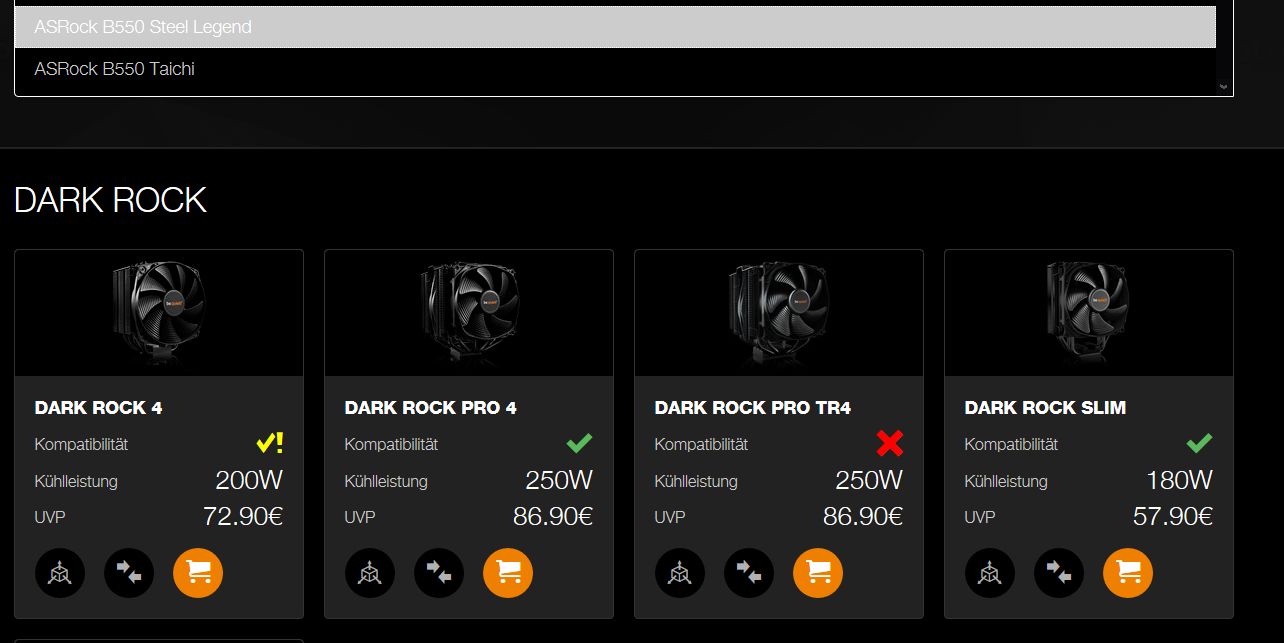The width and height of the screenshot is (1284, 643).
Task: Click compare arrows for Dark Rock Pro TR4
Action: pos(749,573)
